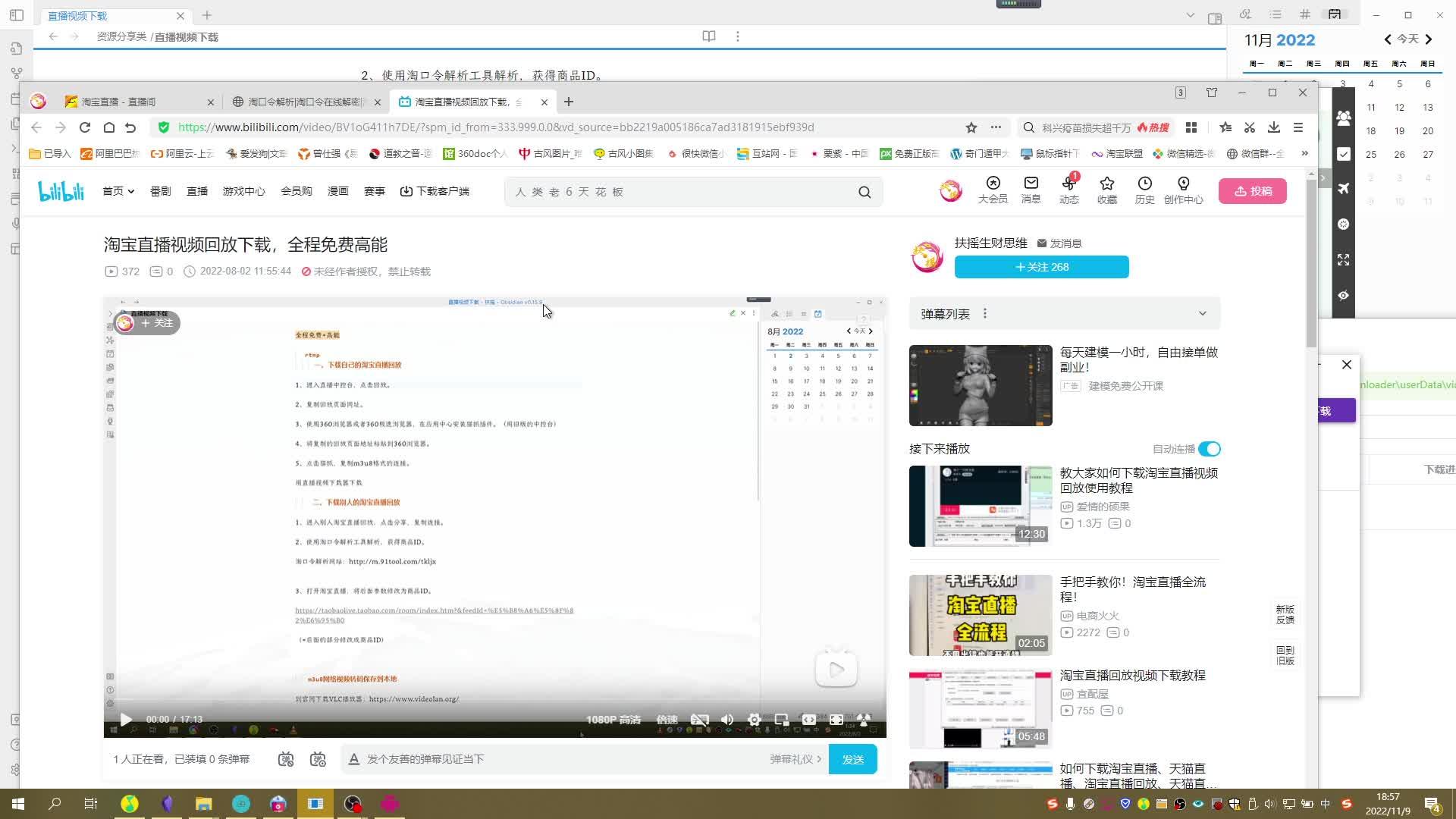Click the browser page vertical scrollbar
Image resolution: width=1456 pixels, height=819 pixels.
tap(1311, 265)
